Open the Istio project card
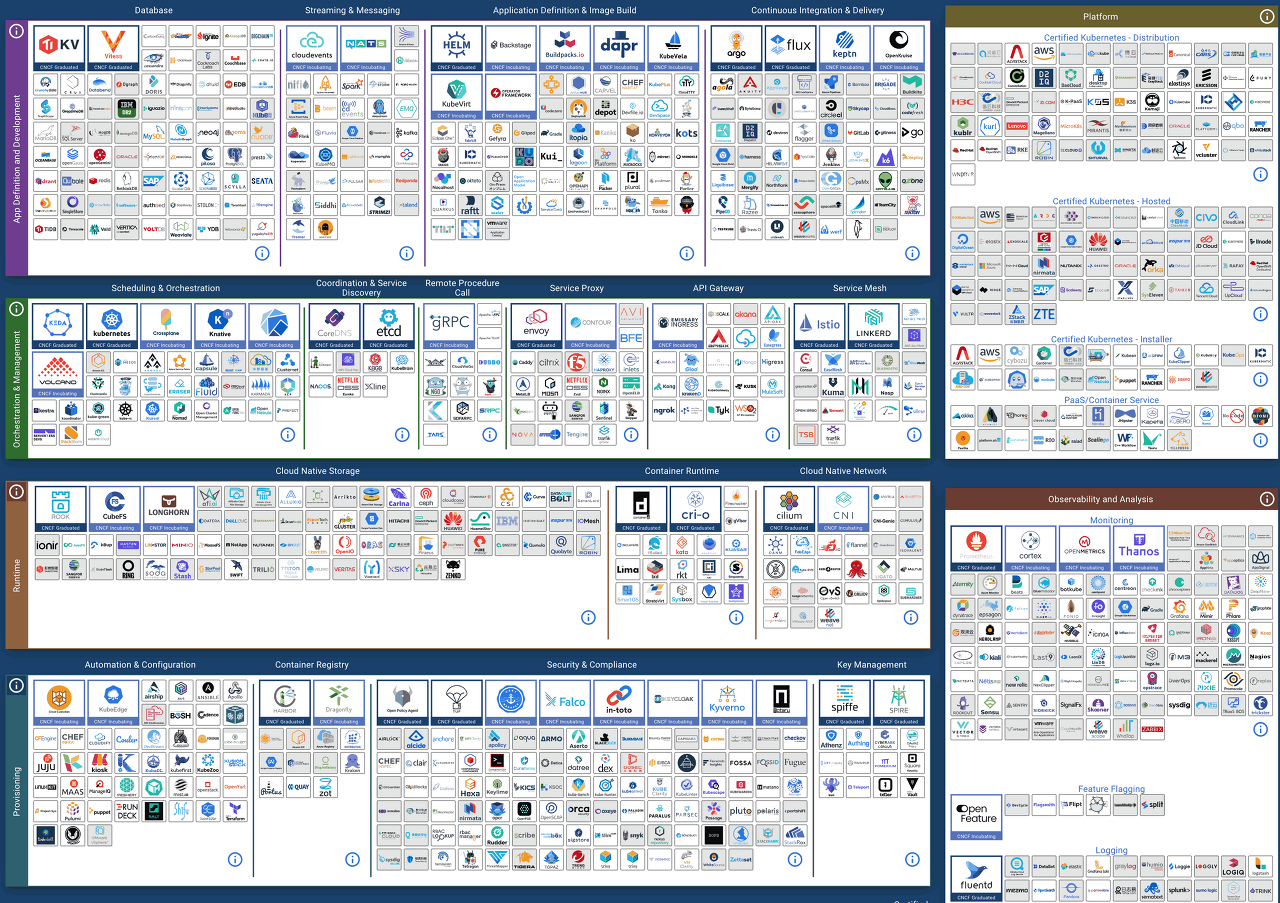 (820, 326)
